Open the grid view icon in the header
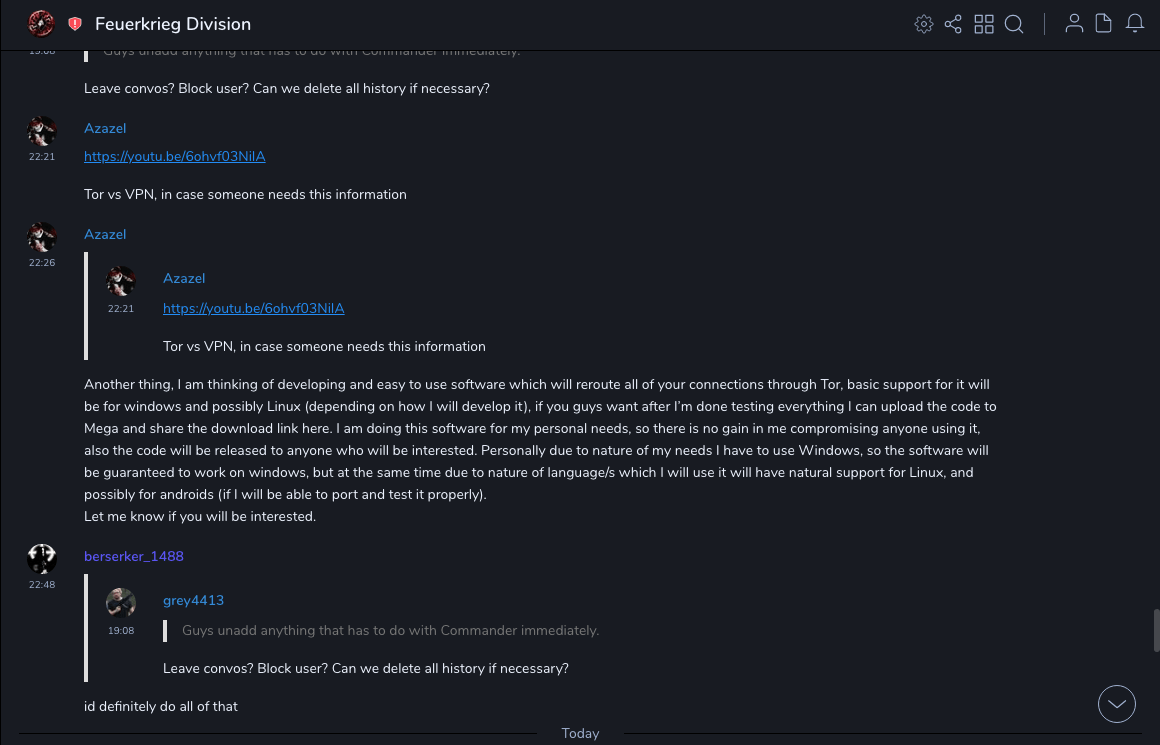 tap(984, 24)
